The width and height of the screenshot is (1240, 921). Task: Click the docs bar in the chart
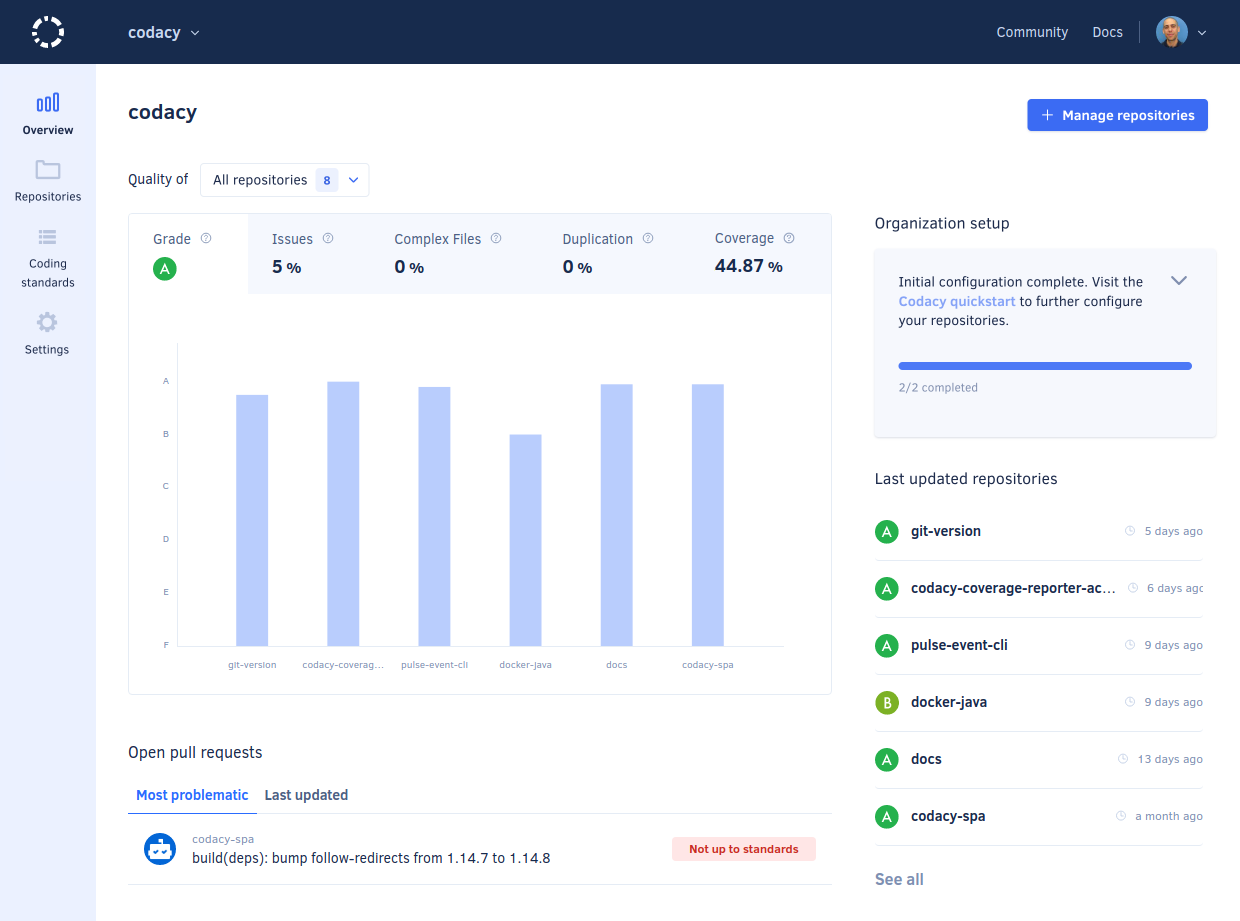pyautogui.click(x=616, y=515)
